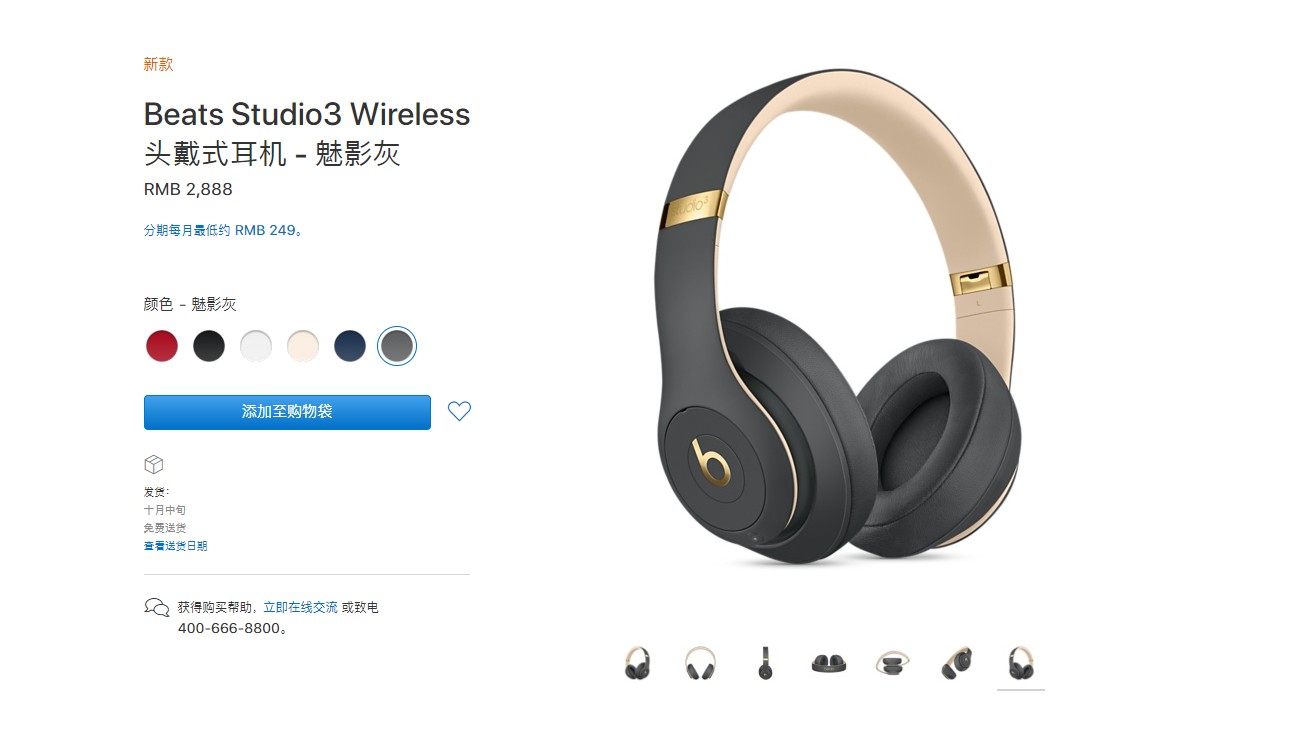Image resolution: width=1308 pixels, height=732 pixels.
Task: View the last selected headphone thumbnail
Action: pos(1021,663)
